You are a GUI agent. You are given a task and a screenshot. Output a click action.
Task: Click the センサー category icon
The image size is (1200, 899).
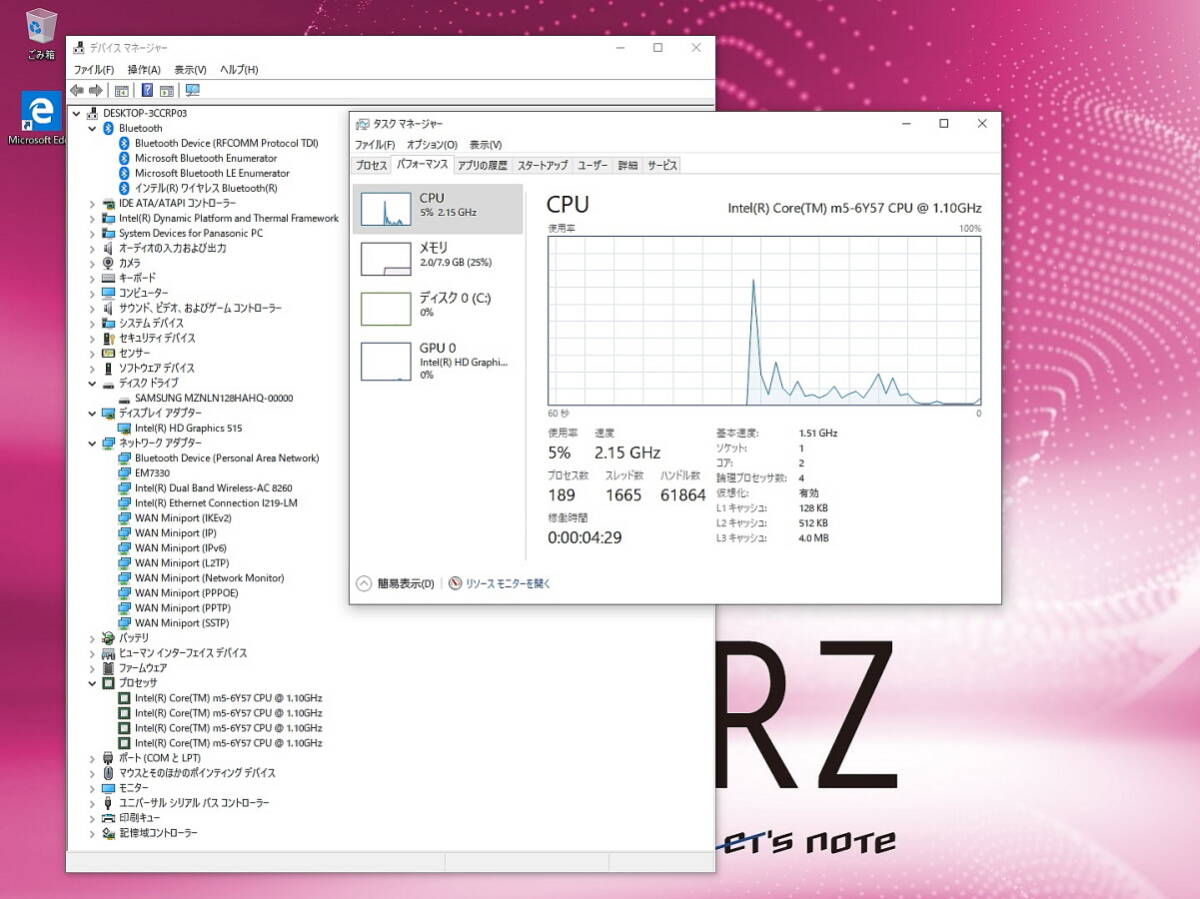109,353
